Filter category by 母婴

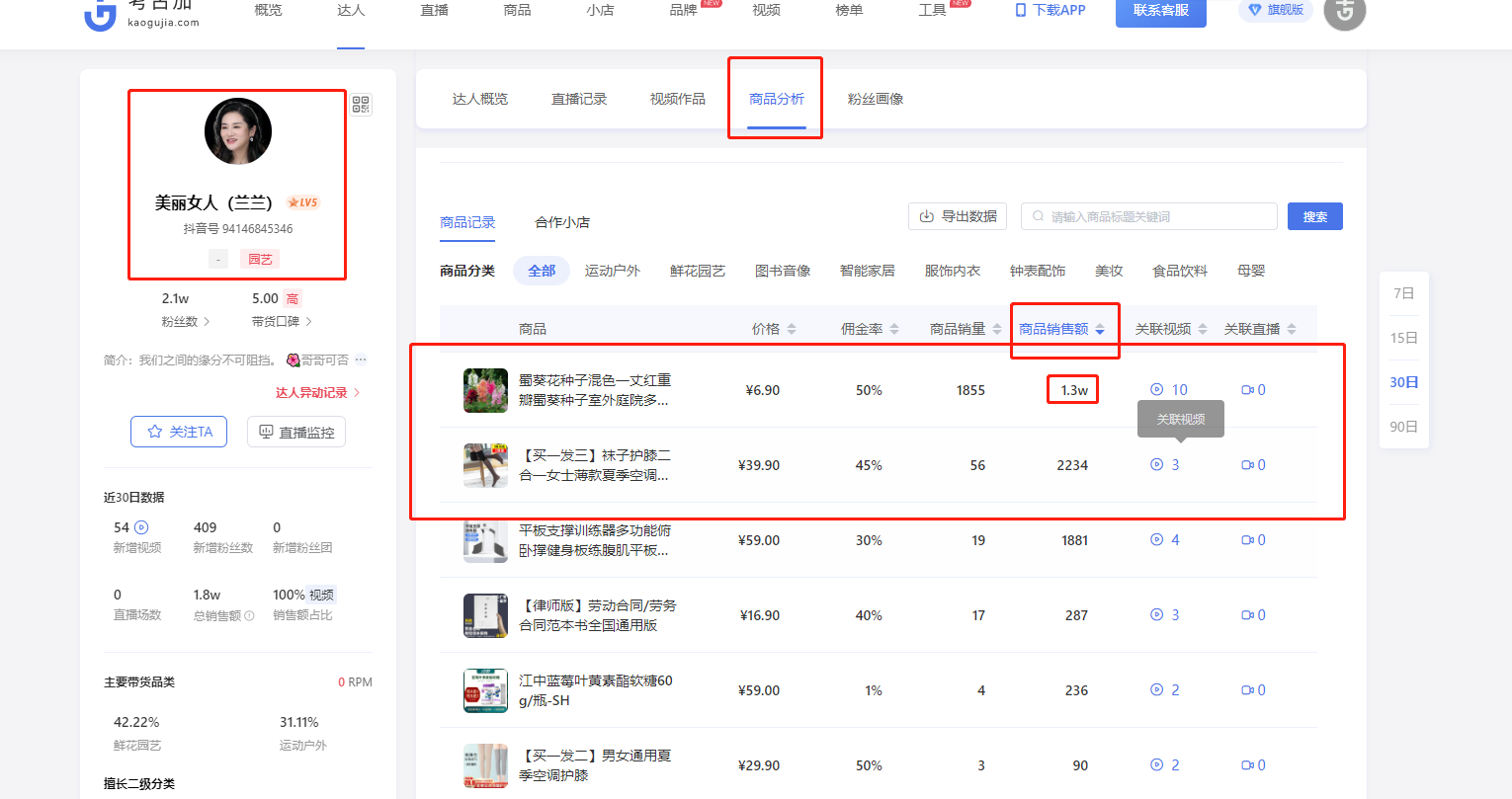point(1251,271)
